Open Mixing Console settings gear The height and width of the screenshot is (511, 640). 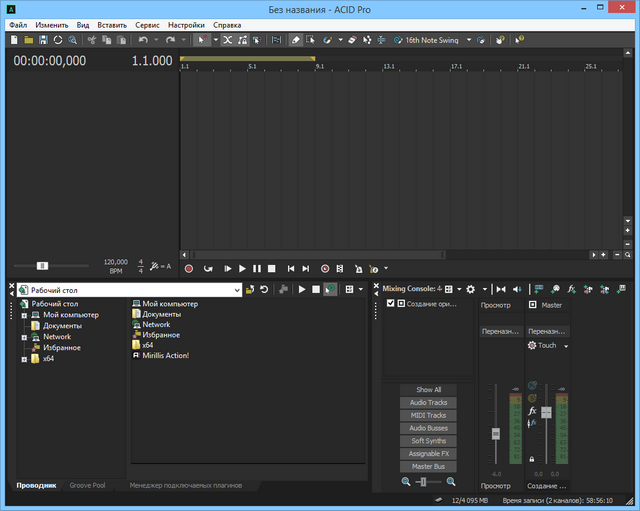[x=470, y=288]
